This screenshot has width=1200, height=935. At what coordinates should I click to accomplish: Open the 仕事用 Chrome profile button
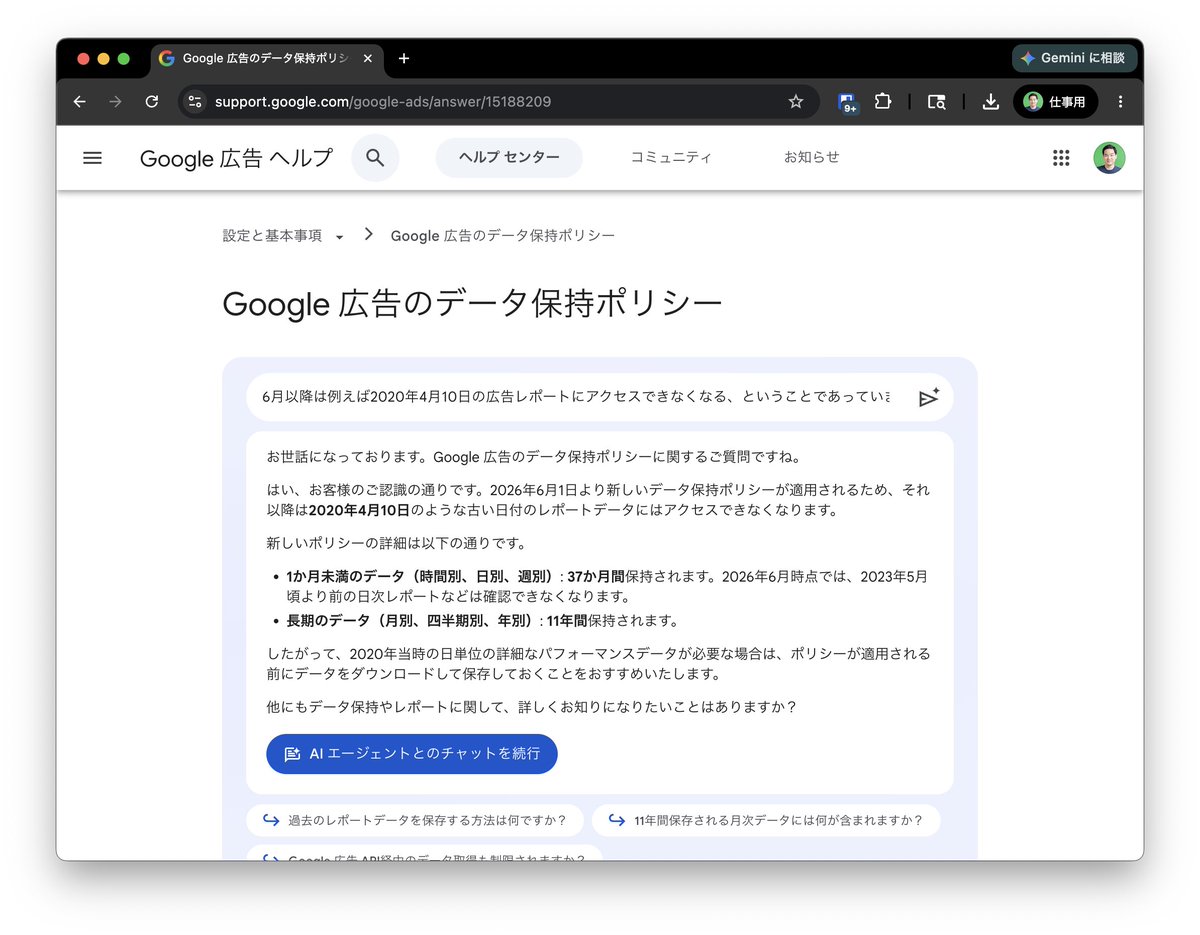click(x=1055, y=101)
